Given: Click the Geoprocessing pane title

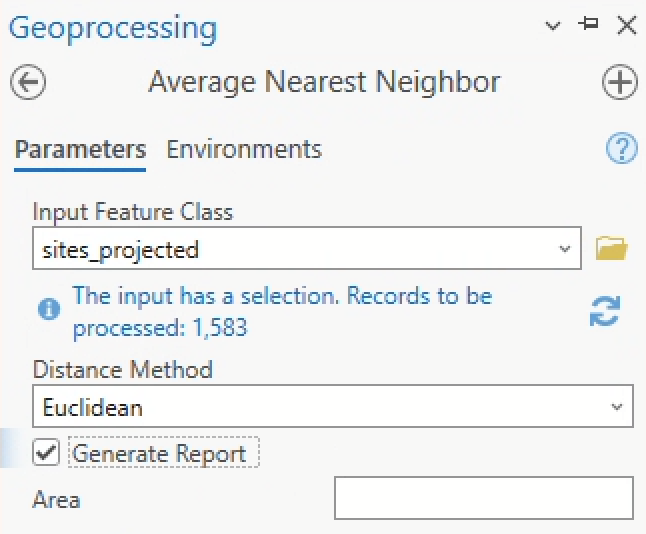Looking at the screenshot, I should [x=112, y=27].
